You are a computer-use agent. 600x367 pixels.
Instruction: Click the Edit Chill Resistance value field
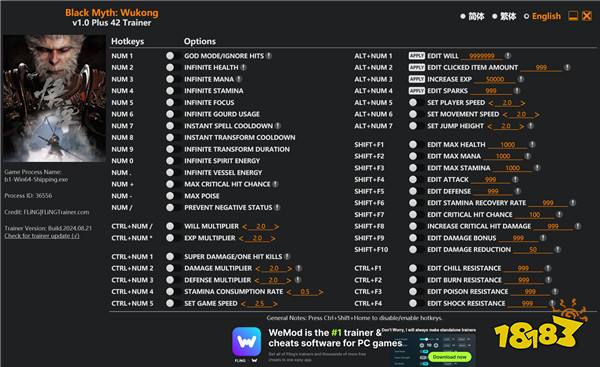pyautogui.click(x=523, y=268)
